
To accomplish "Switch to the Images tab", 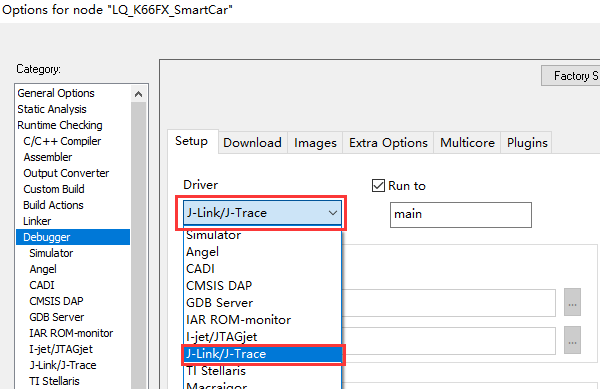I will [315, 143].
